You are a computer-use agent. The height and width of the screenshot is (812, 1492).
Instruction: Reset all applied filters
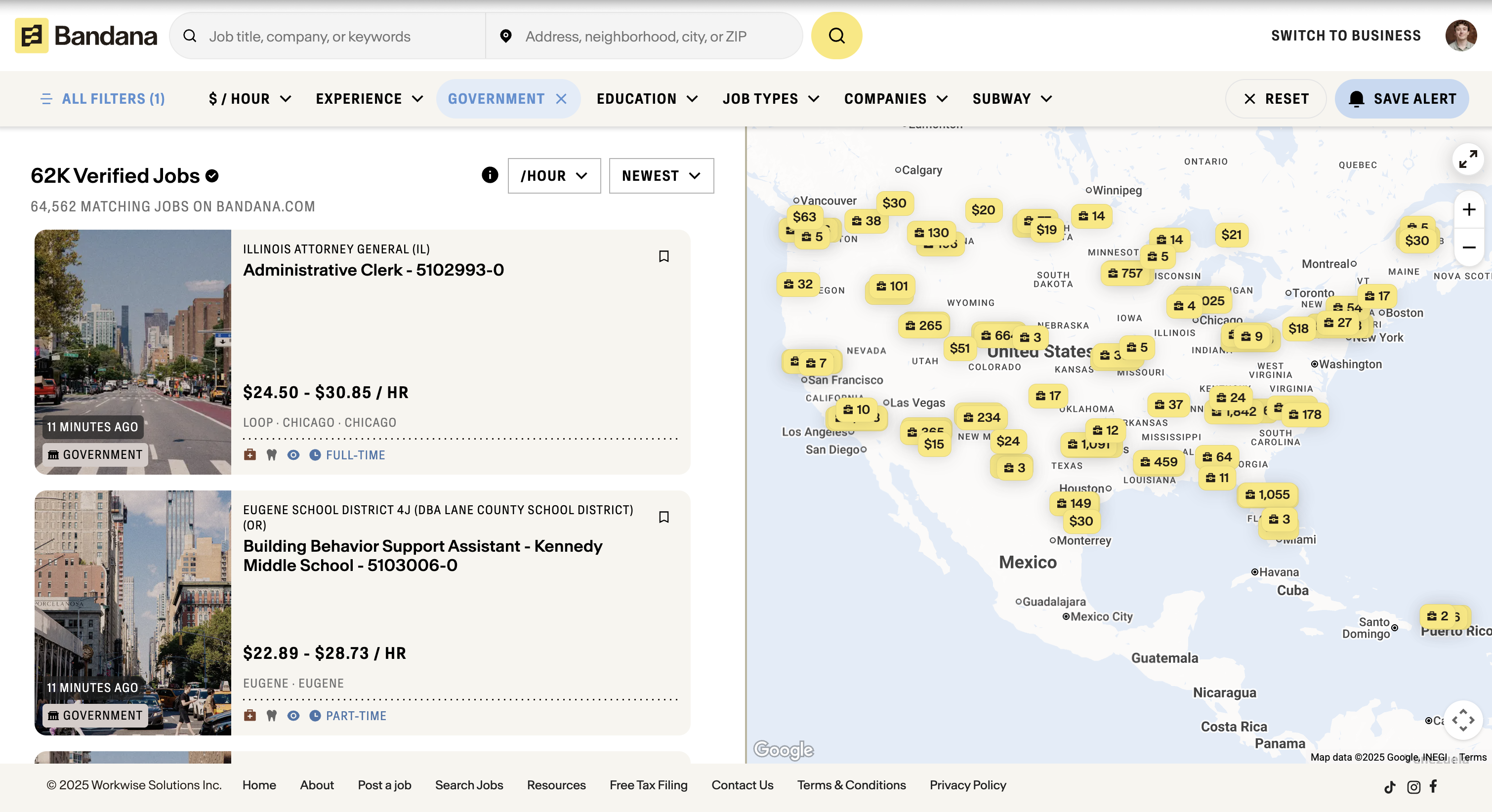point(1276,99)
